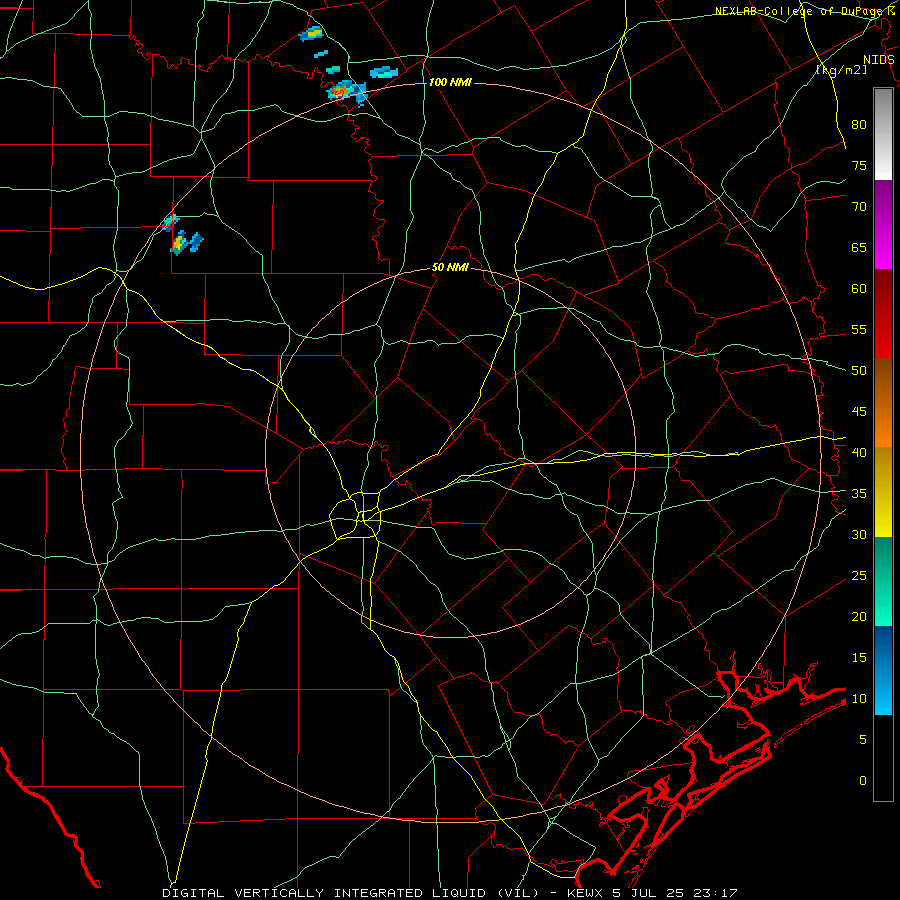Click the '55' value on the scale
The width and height of the screenshot is (900, 900).
point(859,330)
